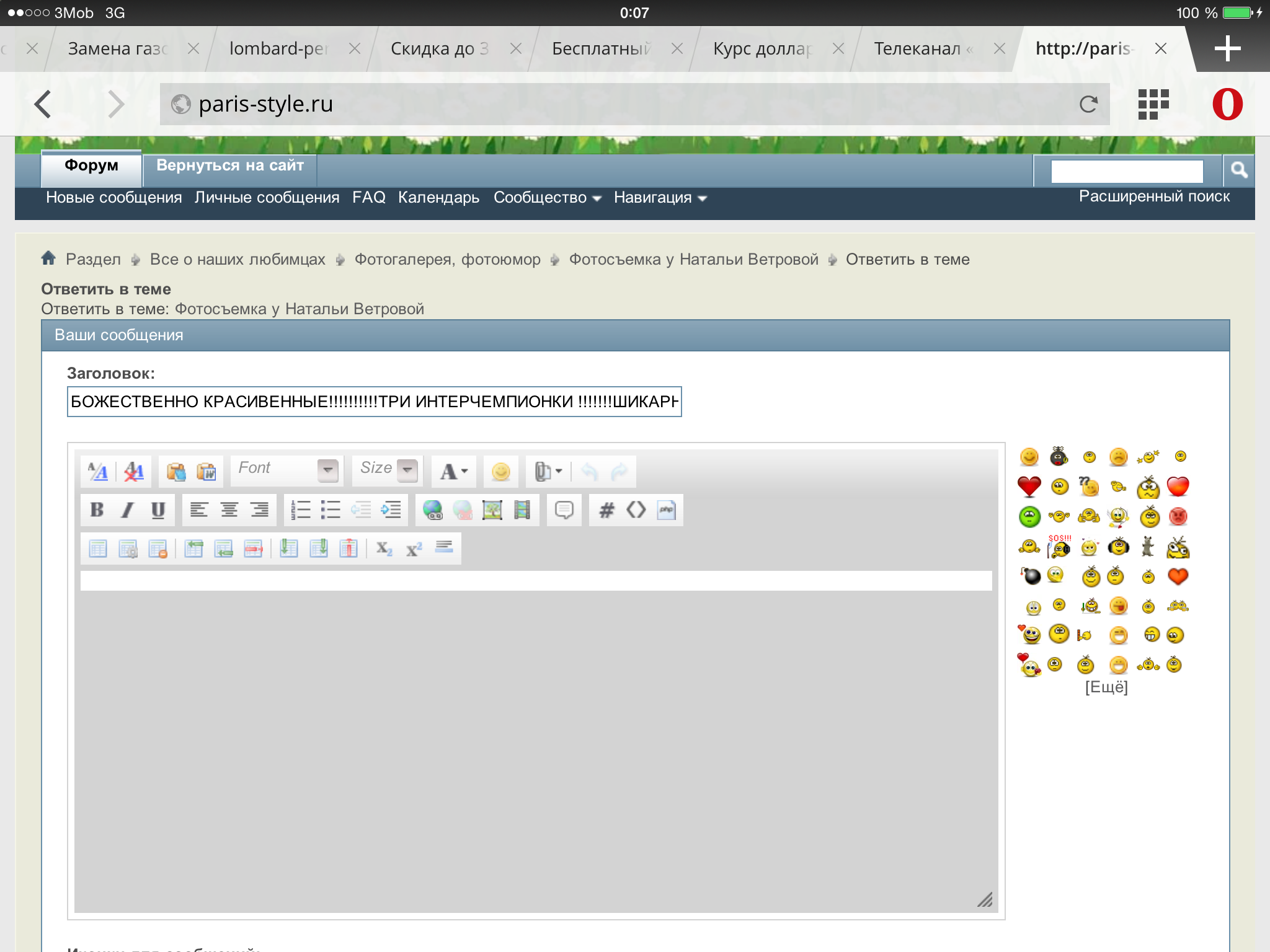
Task: Open the FAQ page
Action: pos(368,198)
